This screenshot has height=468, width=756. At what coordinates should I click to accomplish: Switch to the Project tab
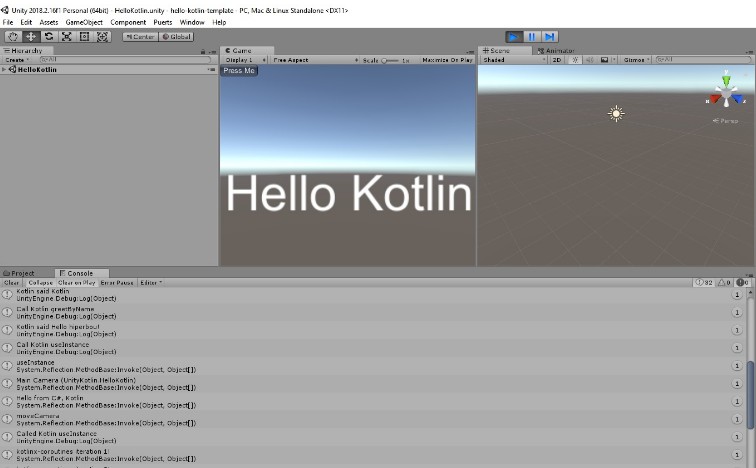click(19, 273)
